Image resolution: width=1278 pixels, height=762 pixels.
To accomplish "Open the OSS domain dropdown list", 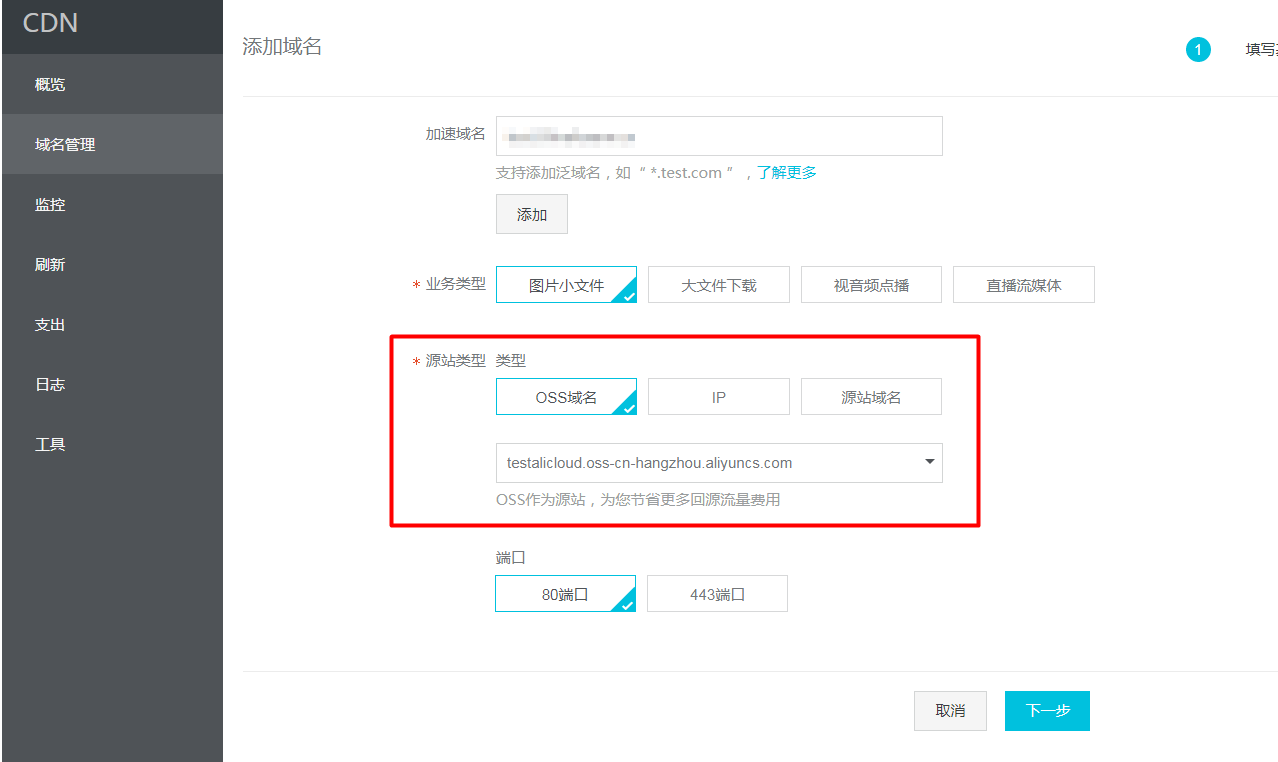I will [928, 462].
